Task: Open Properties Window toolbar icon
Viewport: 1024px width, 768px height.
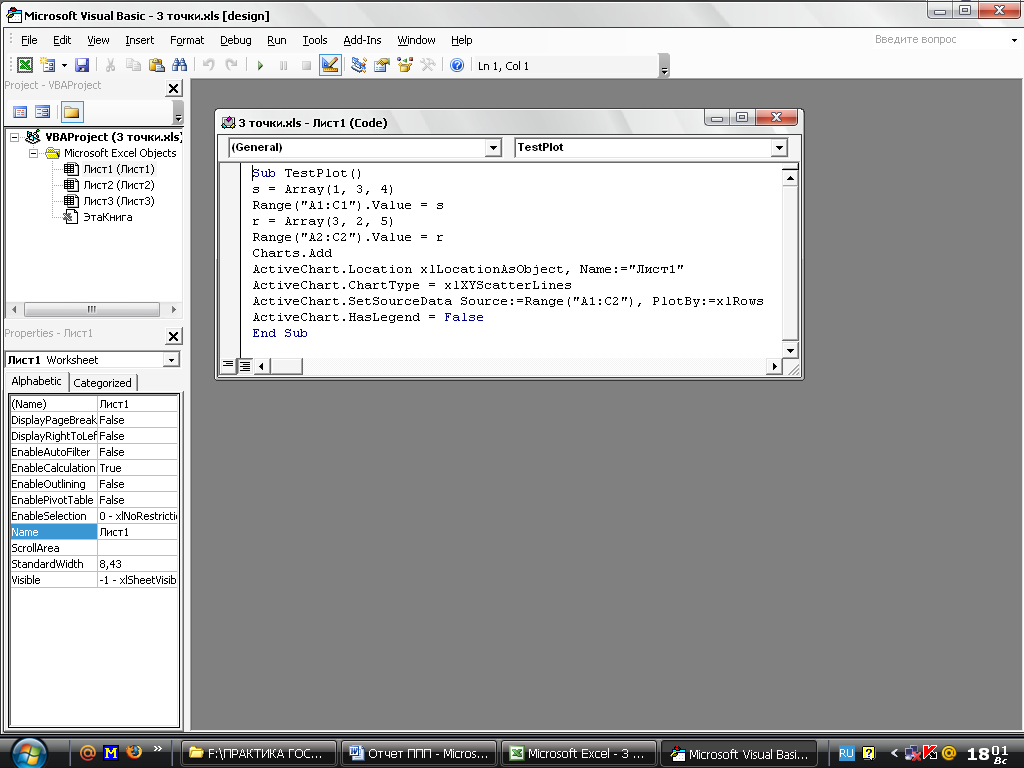Action: pyautogui.click(x=381, y=65)
